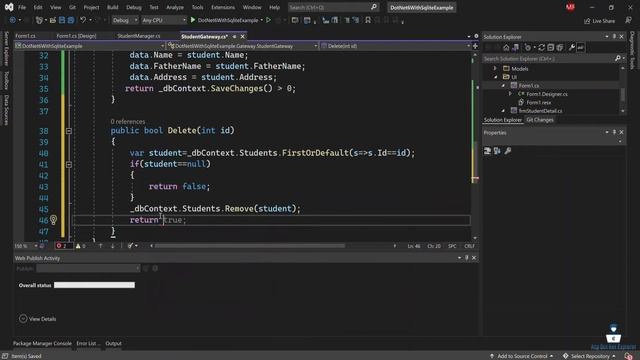Click the Show All Files icon in Solution Explorer
The width and height of the screenshot is (640, 360).
[x=560, y=47]
